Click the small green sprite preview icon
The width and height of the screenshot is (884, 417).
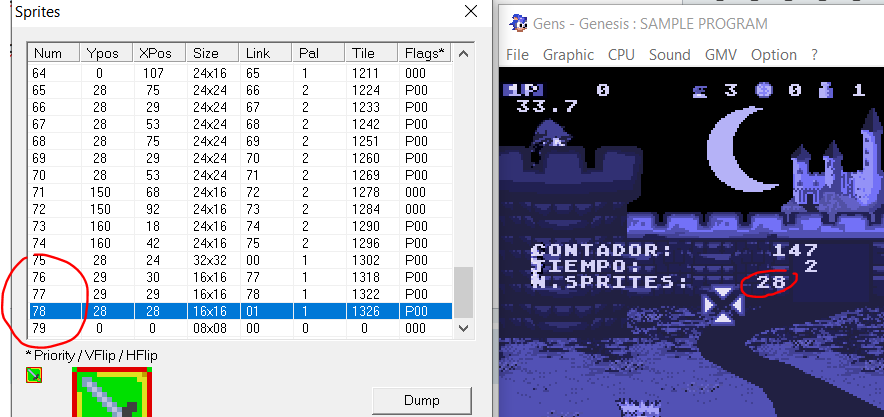click(x=34, y=375)
